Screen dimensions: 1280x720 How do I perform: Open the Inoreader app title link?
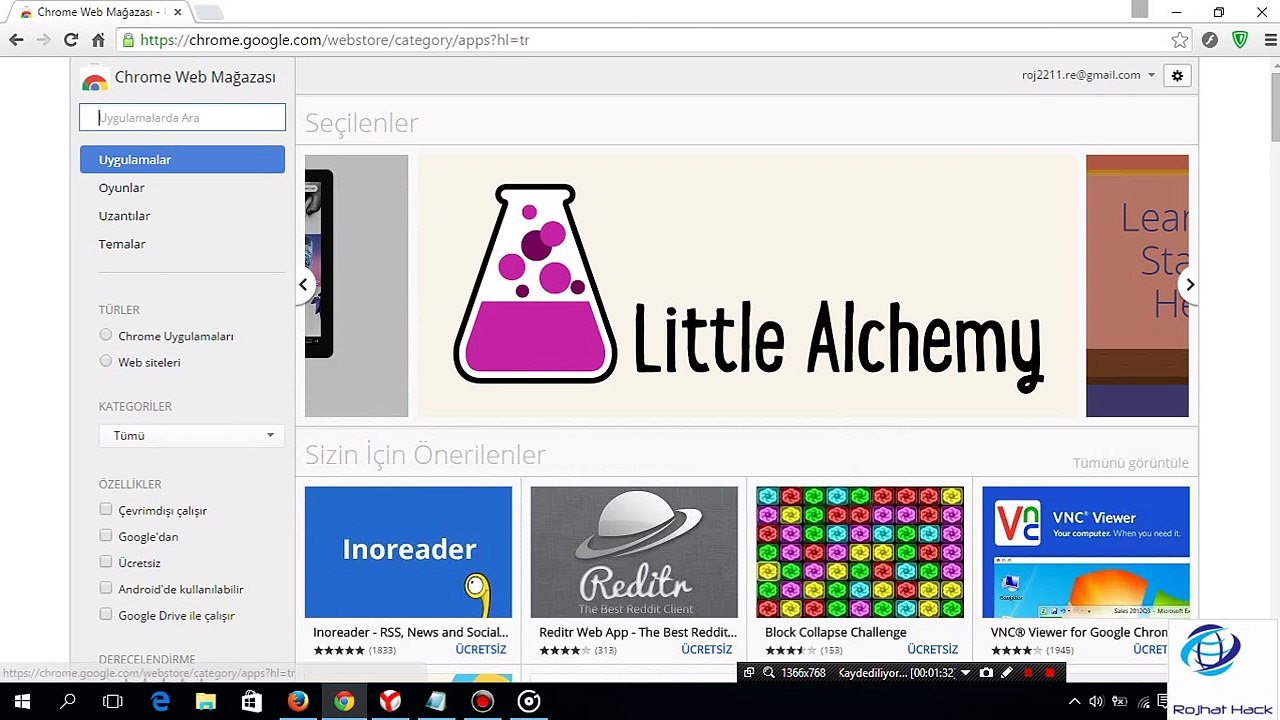pyautogui.click(x=410, y=632)
